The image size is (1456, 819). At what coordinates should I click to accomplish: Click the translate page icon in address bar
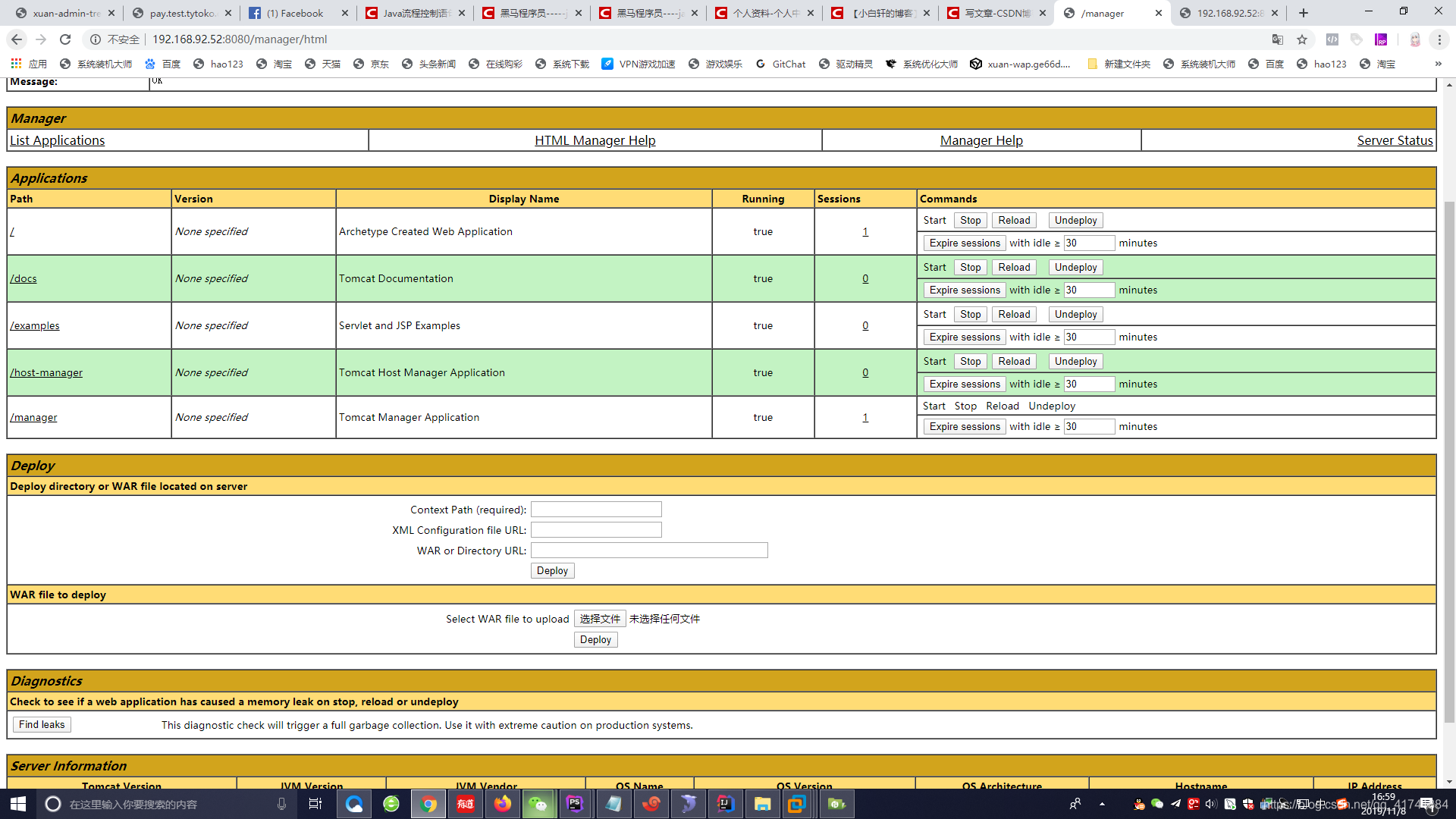[1278, 39]
